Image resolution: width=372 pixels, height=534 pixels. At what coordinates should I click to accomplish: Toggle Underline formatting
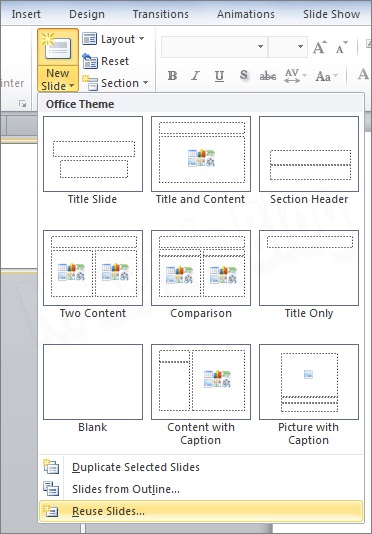pos(219,75)
